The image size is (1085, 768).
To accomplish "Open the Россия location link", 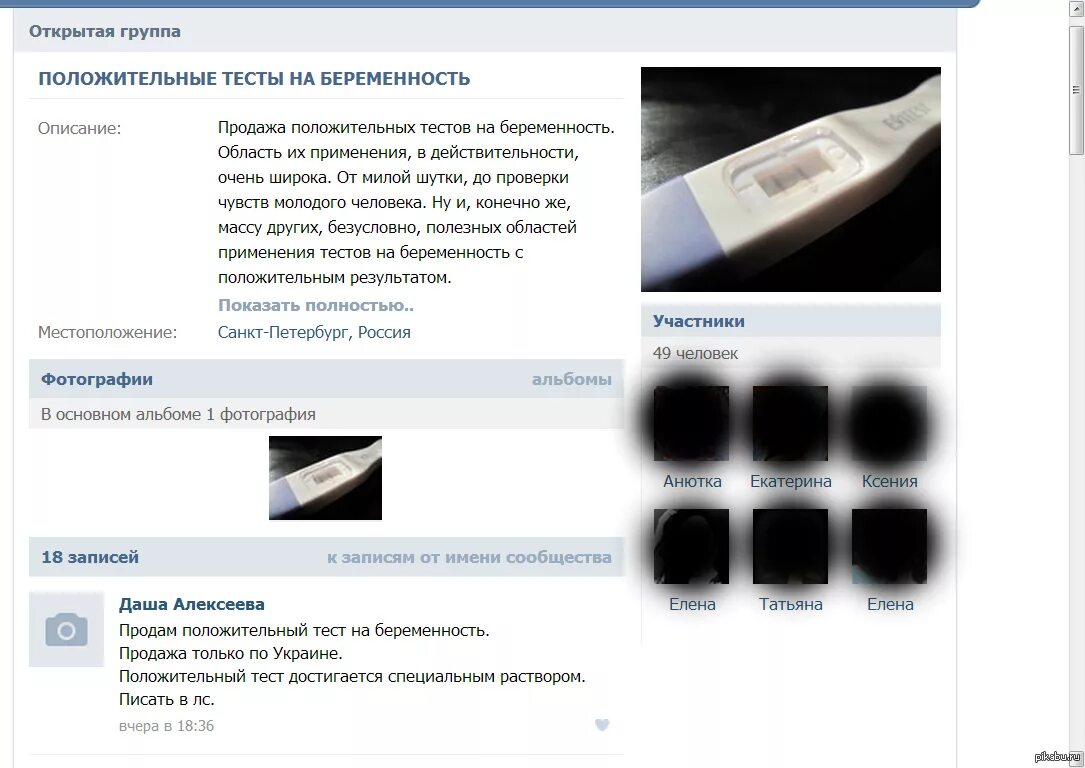I will pos(384,332).
